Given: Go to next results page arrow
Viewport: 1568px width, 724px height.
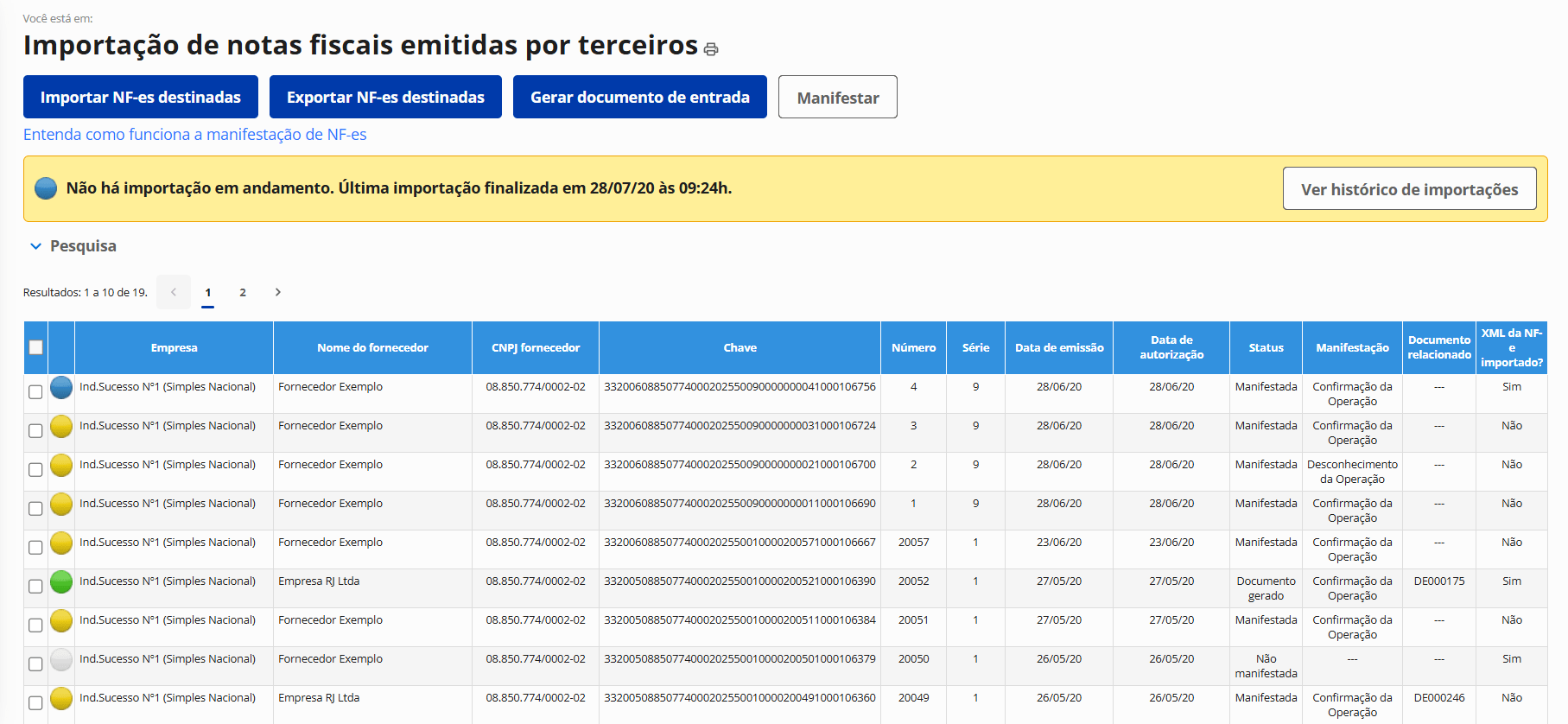Looking at the screenshot, I should pyautogui.click(x=277, y=292).
